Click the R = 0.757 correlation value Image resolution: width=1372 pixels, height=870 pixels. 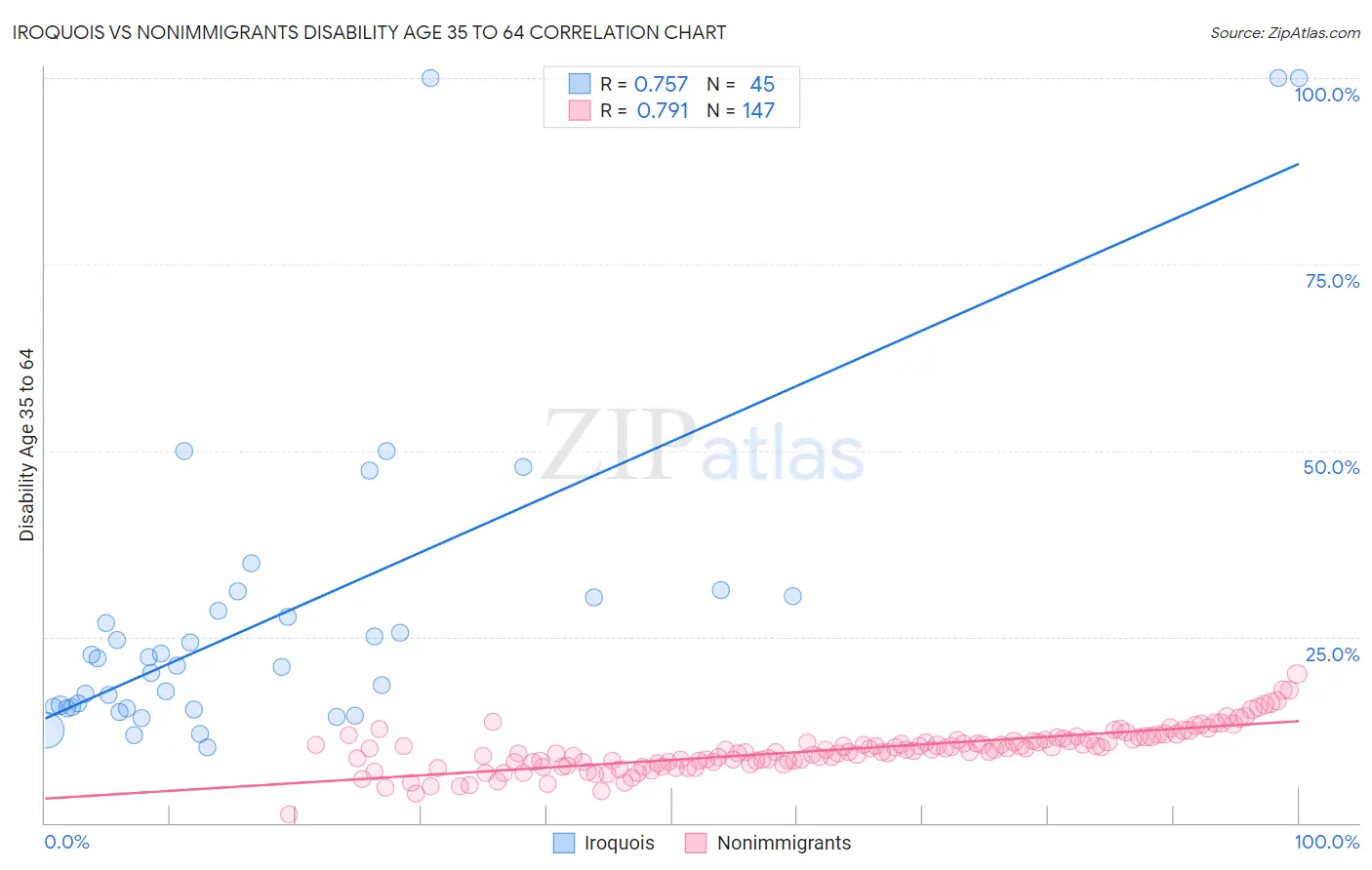[x=644, y=84]
